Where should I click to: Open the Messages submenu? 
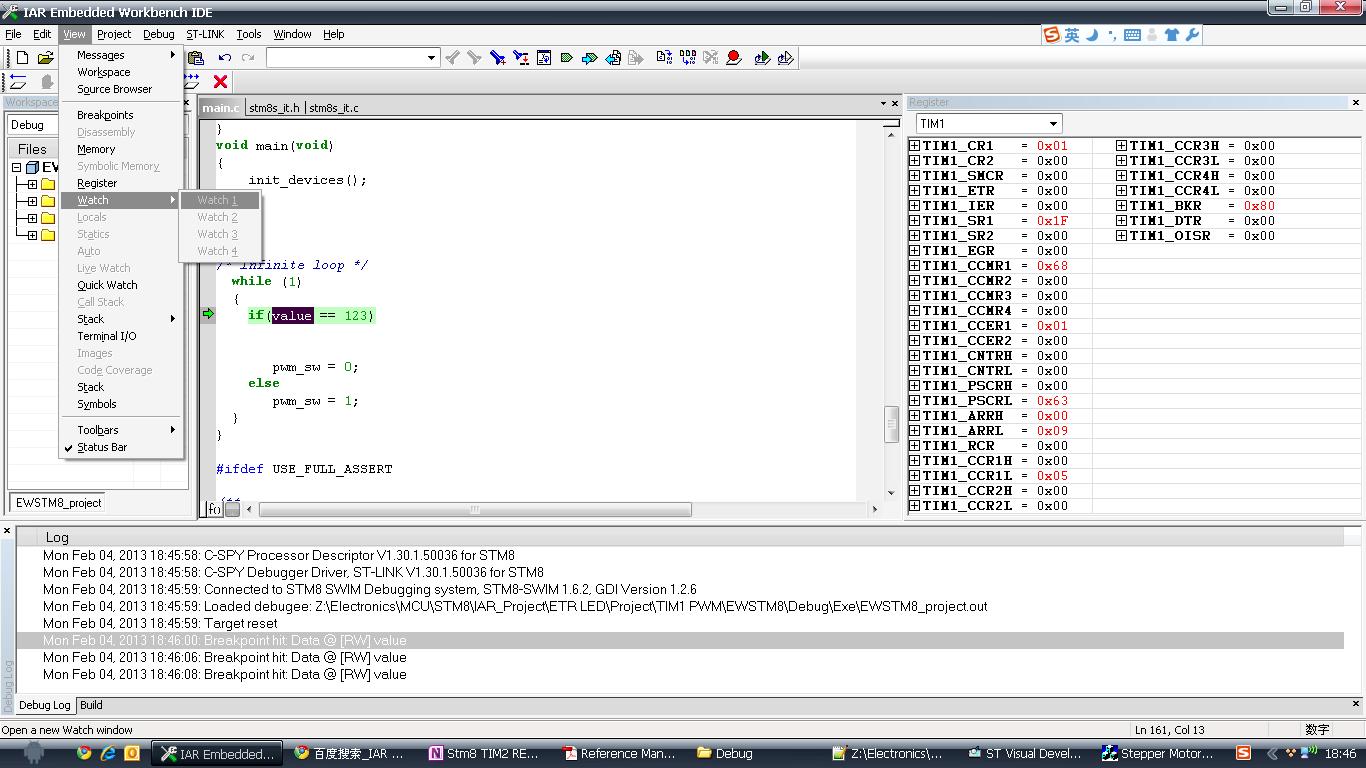(120, 55)
